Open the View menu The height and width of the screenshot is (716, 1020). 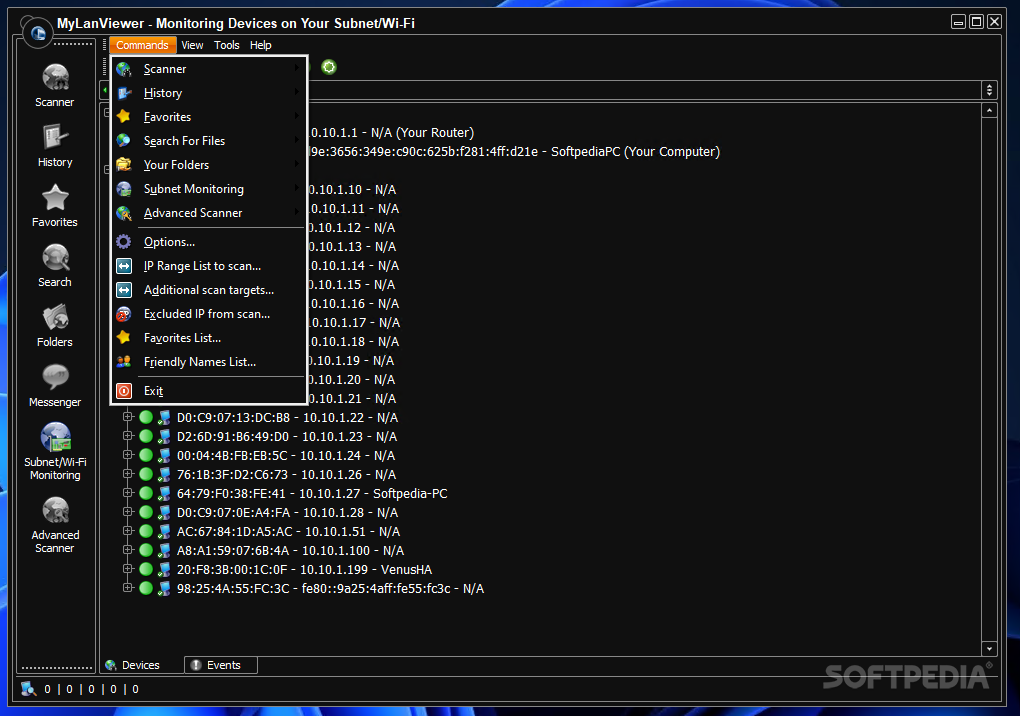(x=192, y=45)
